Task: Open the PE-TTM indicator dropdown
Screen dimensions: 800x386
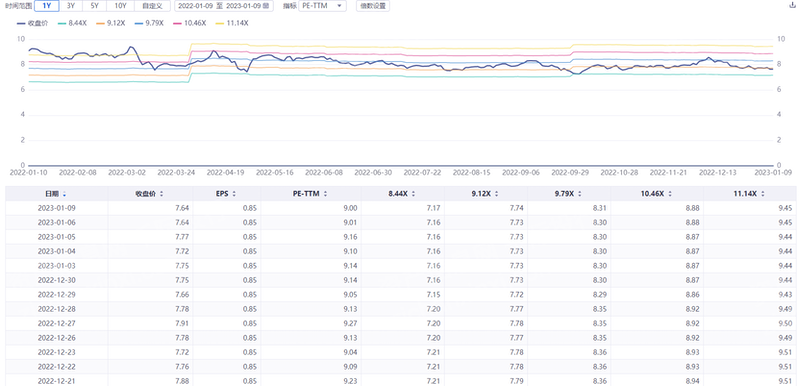Action: [x=322, y=6]
